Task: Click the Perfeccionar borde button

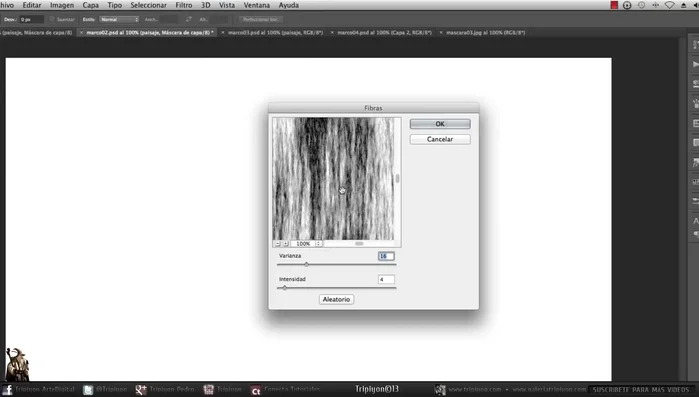Action: coord(261,20)
